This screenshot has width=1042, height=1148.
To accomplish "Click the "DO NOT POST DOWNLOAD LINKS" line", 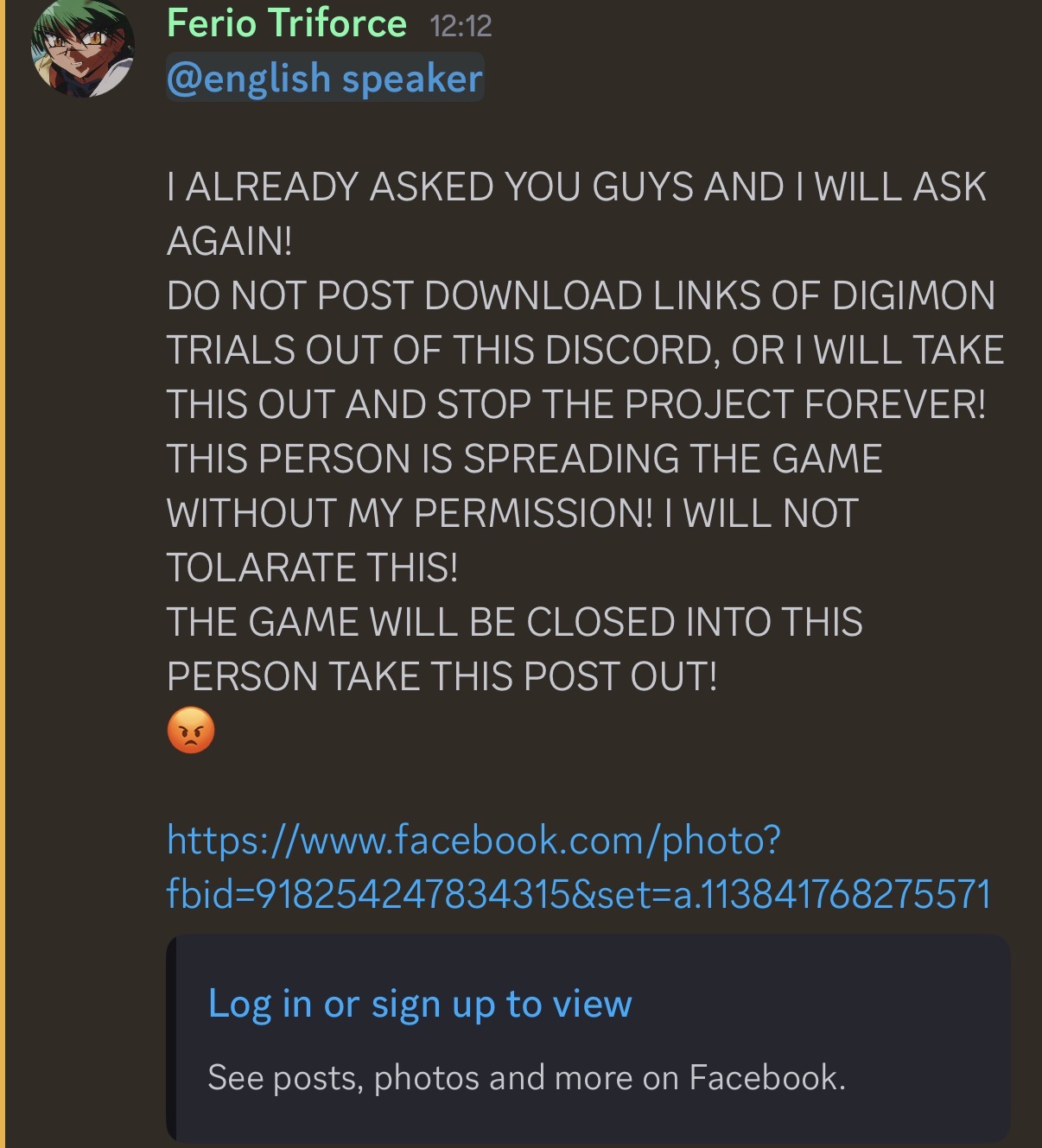I will point(581,295).
